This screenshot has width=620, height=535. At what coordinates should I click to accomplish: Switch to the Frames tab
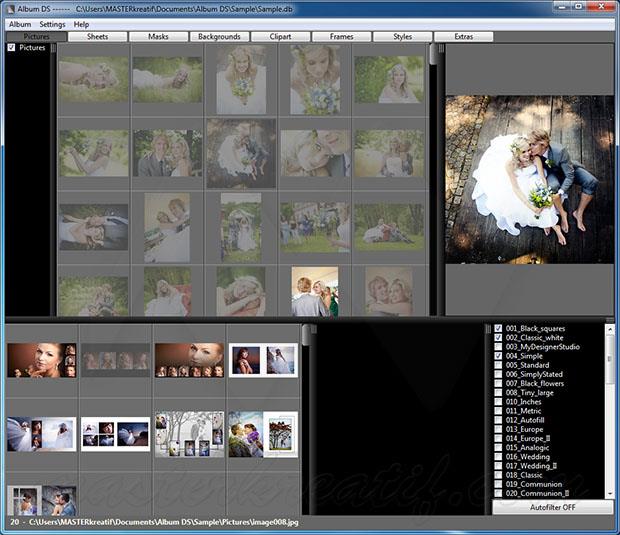click(x=341, y=37)
